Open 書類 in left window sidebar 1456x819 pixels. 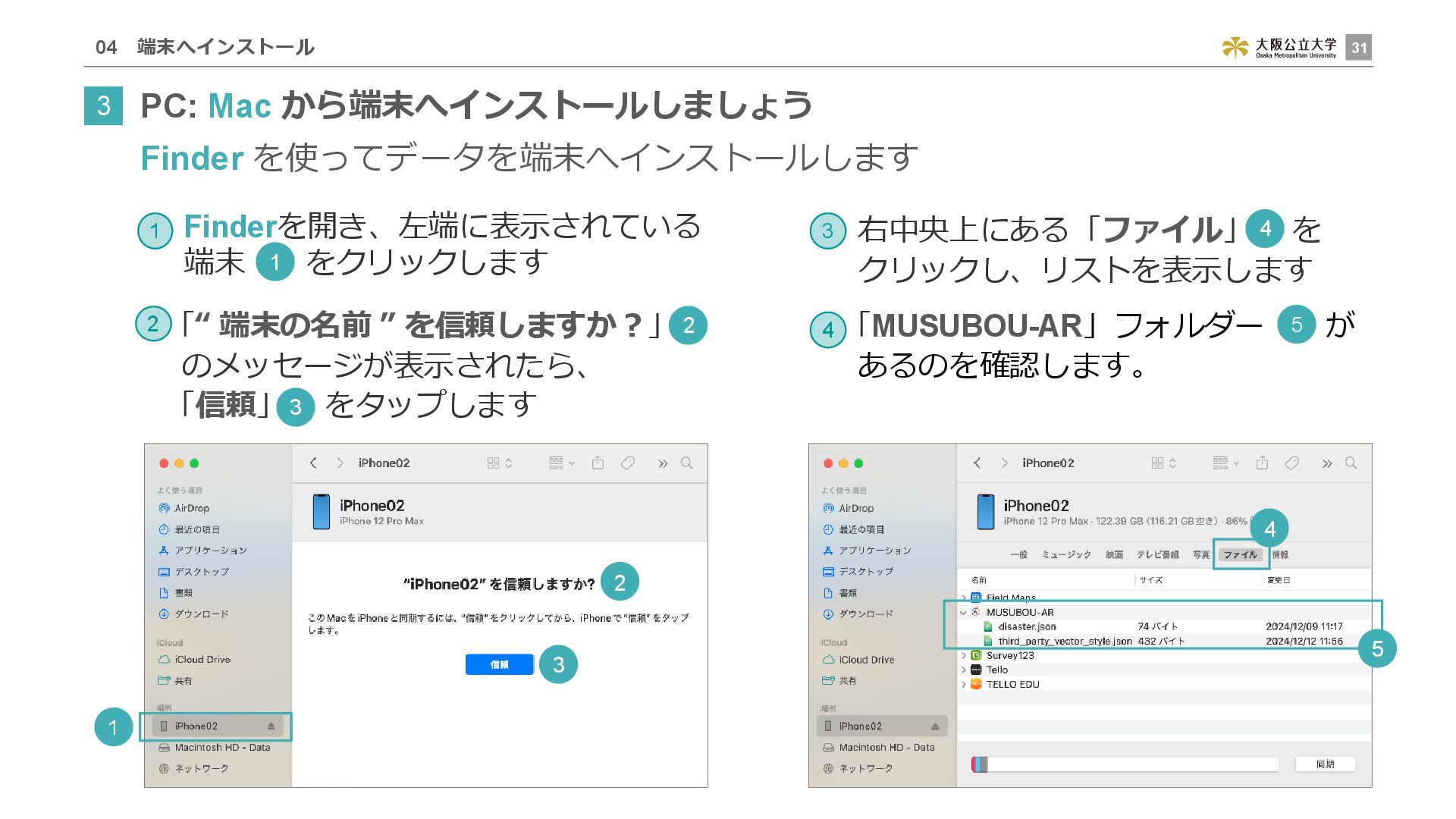point(176,593)
